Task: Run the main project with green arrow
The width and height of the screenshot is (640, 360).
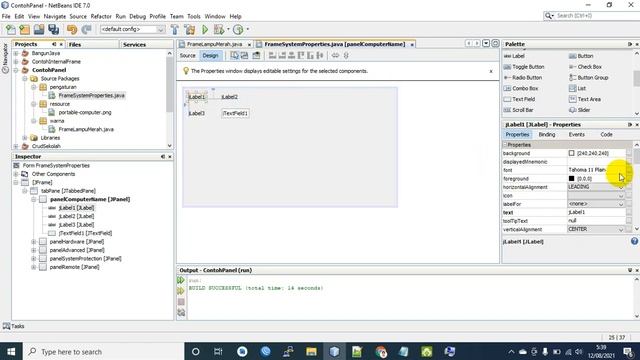Action: point(205,29)
